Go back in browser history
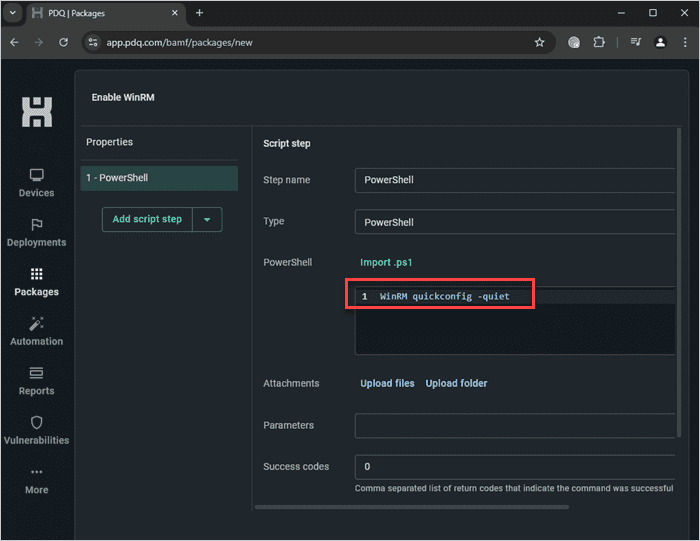700x541 pixels. (x=14, y=42)
